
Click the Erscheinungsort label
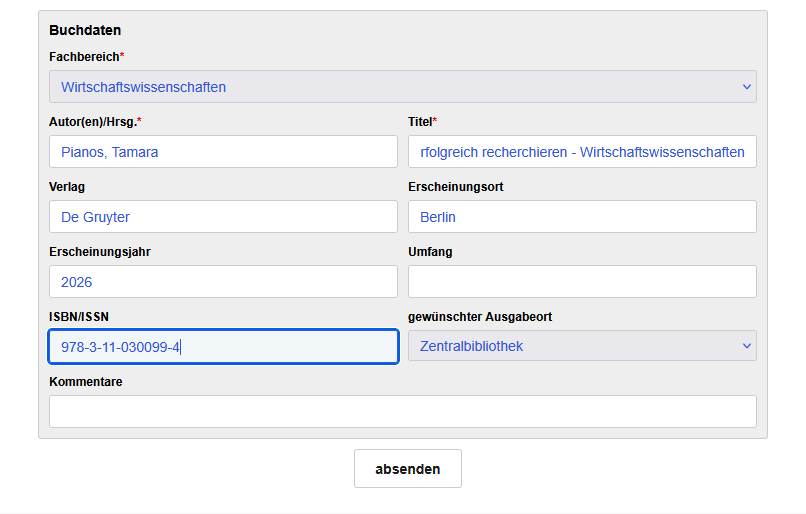[455, 187]
